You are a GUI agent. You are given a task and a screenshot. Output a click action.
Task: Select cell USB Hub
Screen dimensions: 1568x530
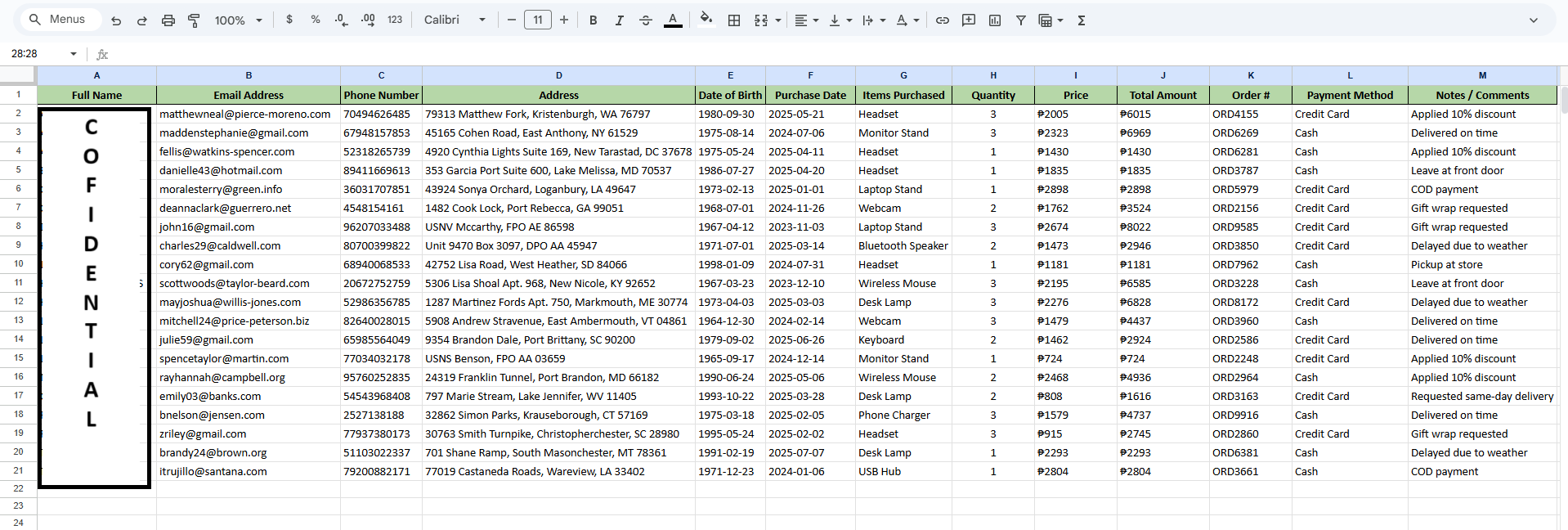903,472
